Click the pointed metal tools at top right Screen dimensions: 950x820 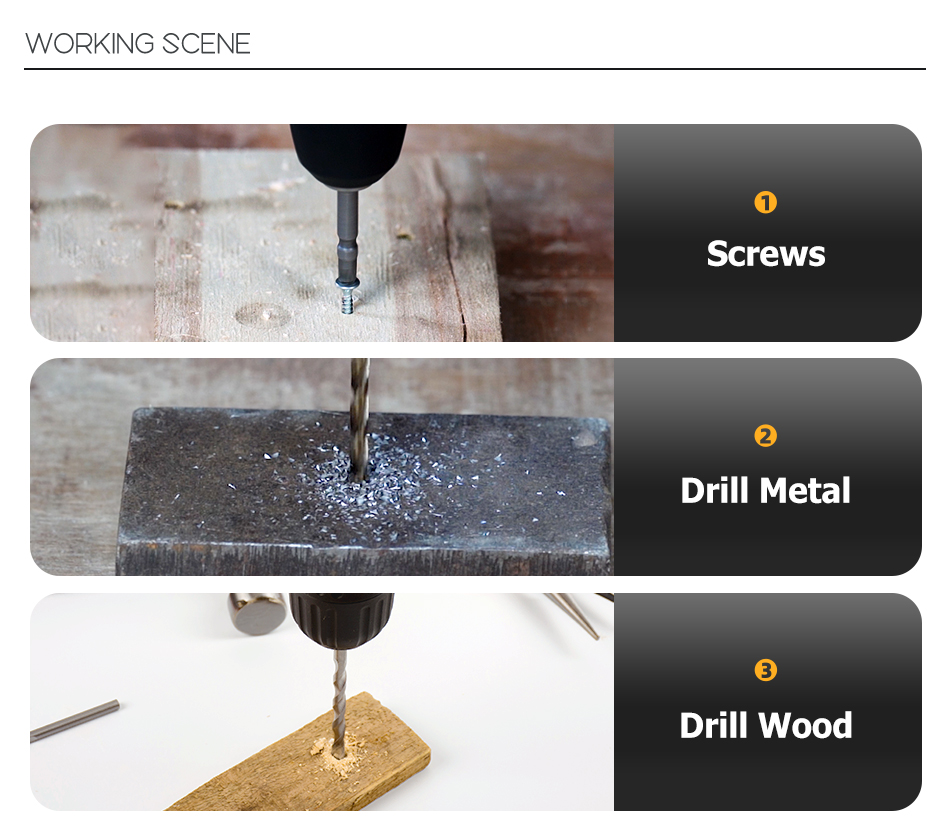(x=579, y=613)
